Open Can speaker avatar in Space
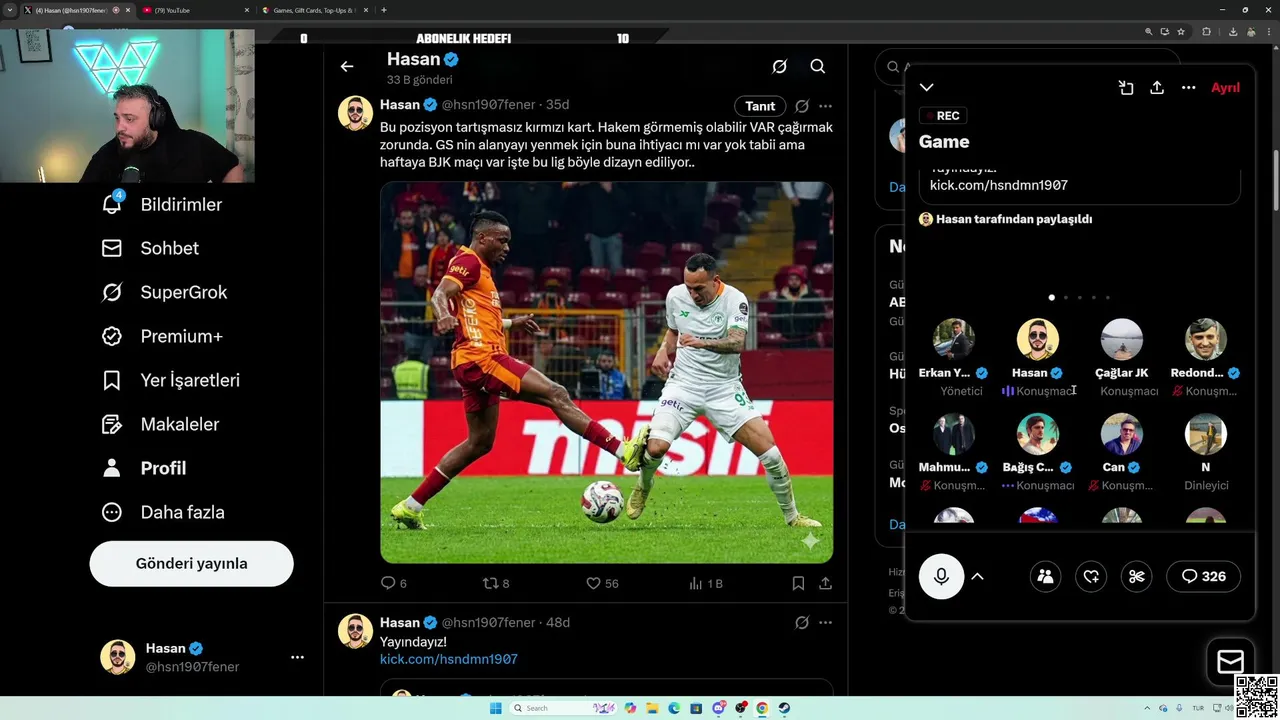 pos(1121,434)
